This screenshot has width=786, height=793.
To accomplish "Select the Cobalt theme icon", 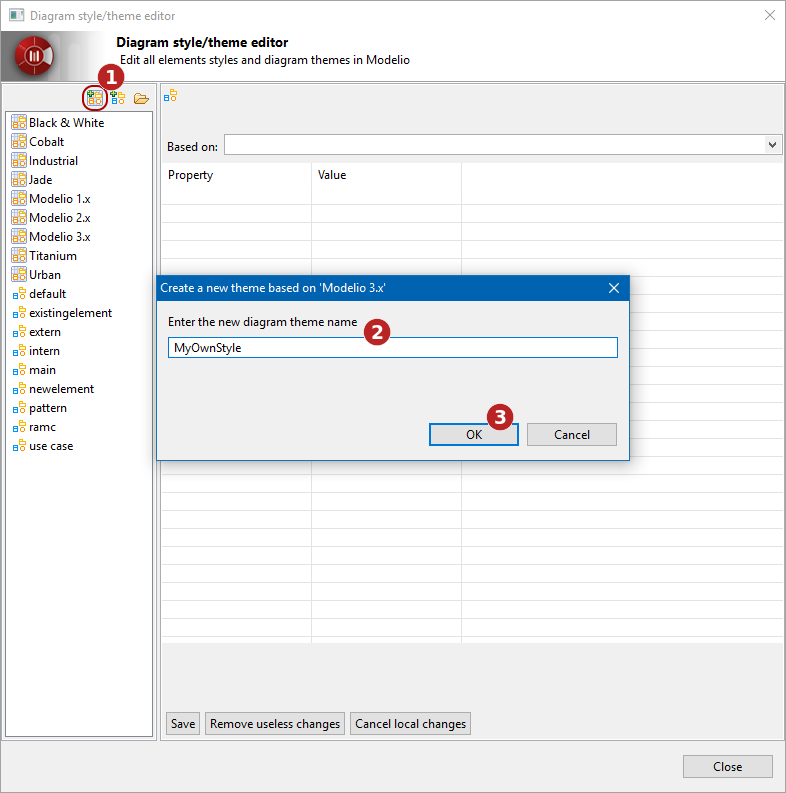I will 18,142.
